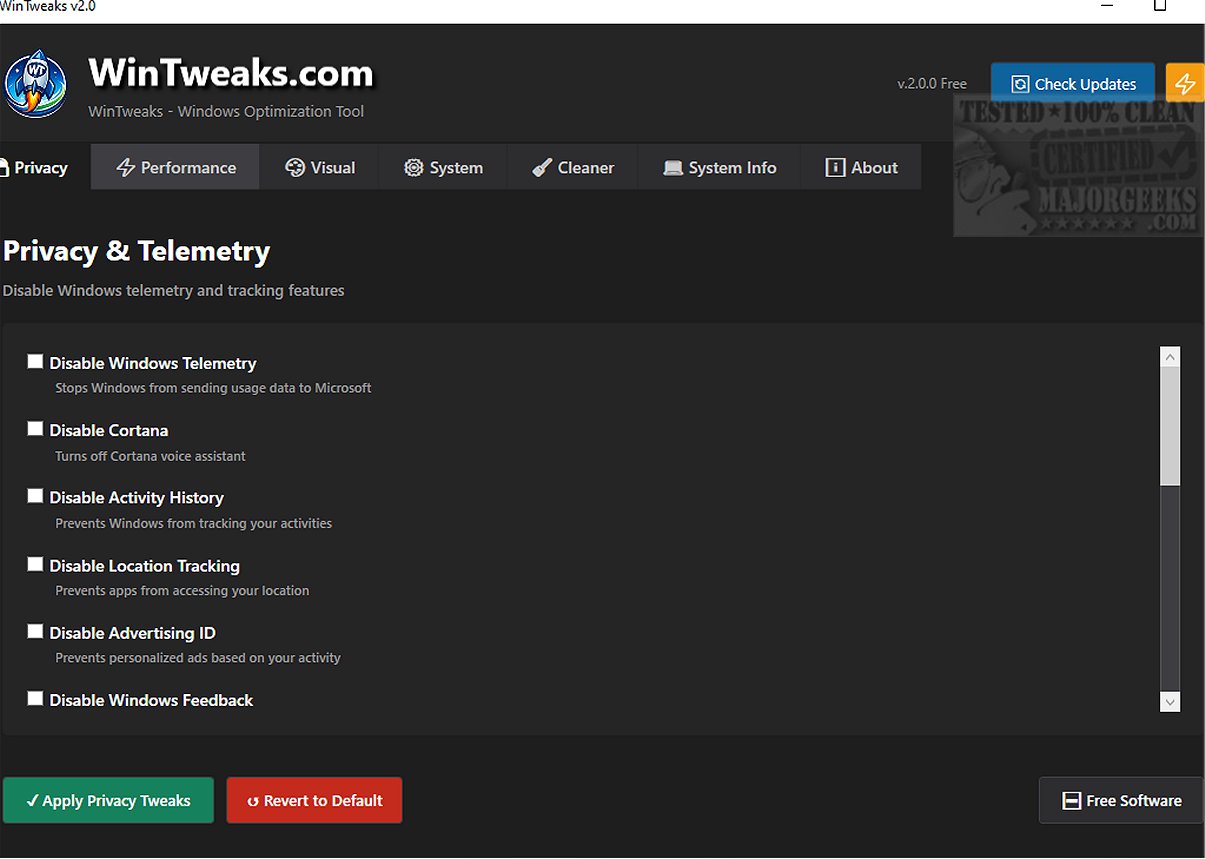
Task: Click 'Turns off Cortana voice assistant' text
Action: click(150, 456)
